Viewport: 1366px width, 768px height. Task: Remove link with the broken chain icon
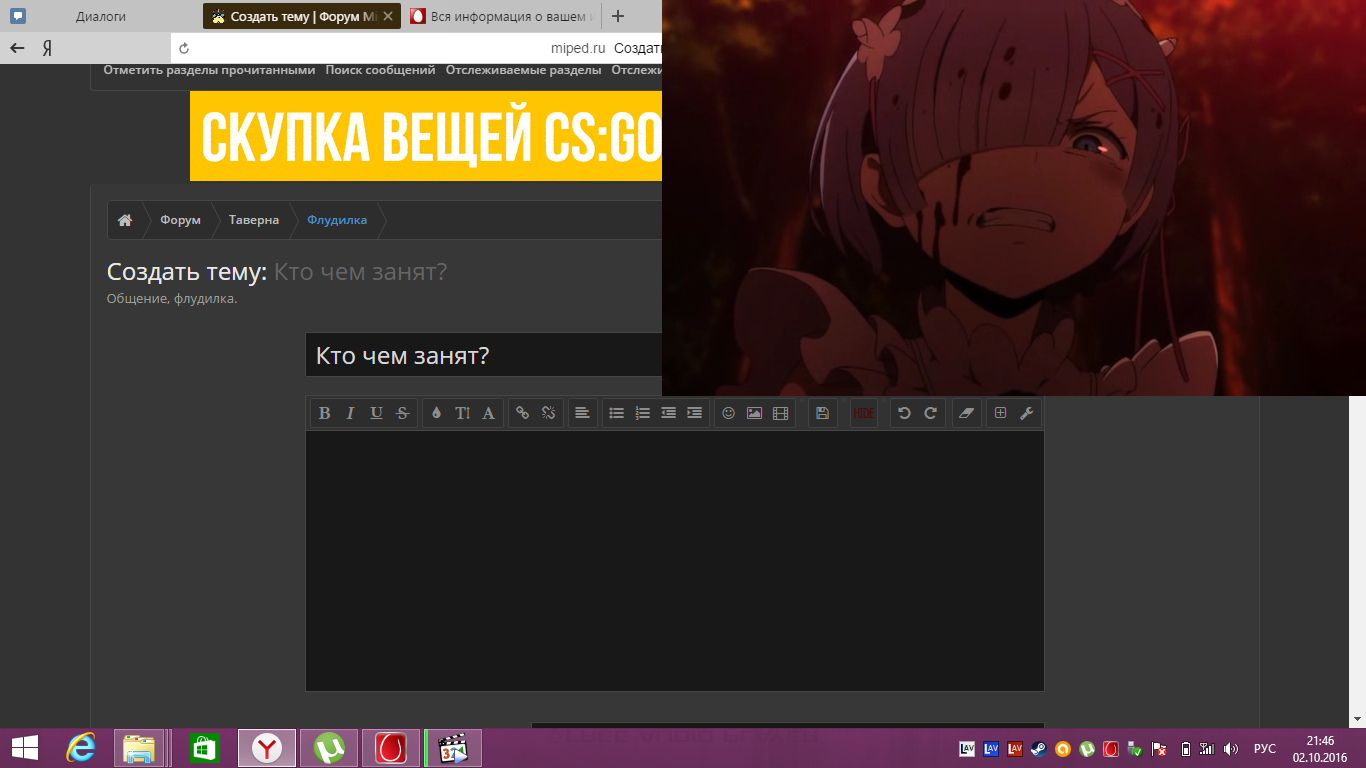(548, 413)
